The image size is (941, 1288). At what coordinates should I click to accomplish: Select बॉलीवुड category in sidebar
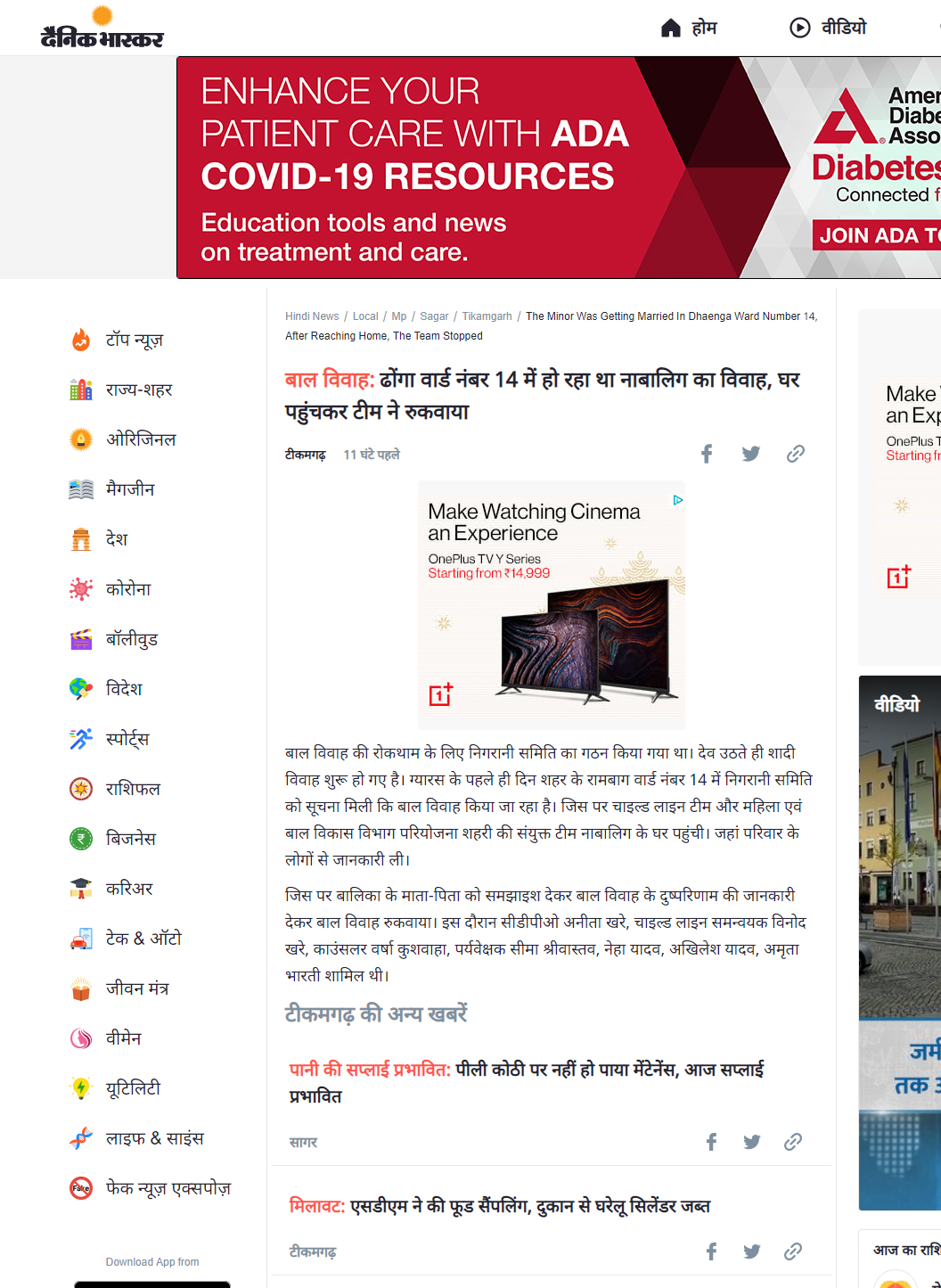click(132, 639)
